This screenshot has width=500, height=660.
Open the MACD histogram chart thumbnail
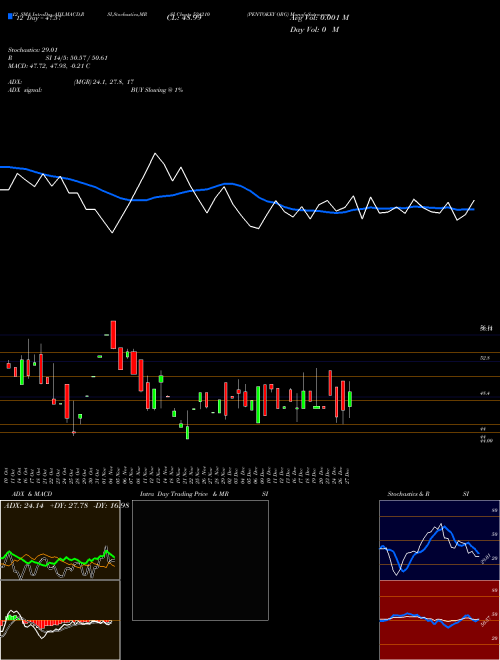click(x=60, y=620)
